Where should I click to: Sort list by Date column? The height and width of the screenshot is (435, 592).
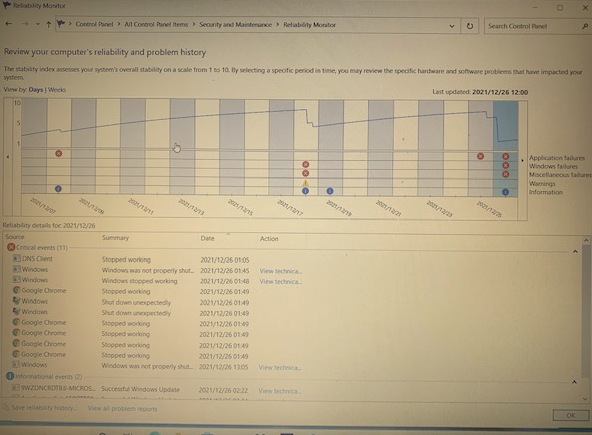click(x=207, y=238)
